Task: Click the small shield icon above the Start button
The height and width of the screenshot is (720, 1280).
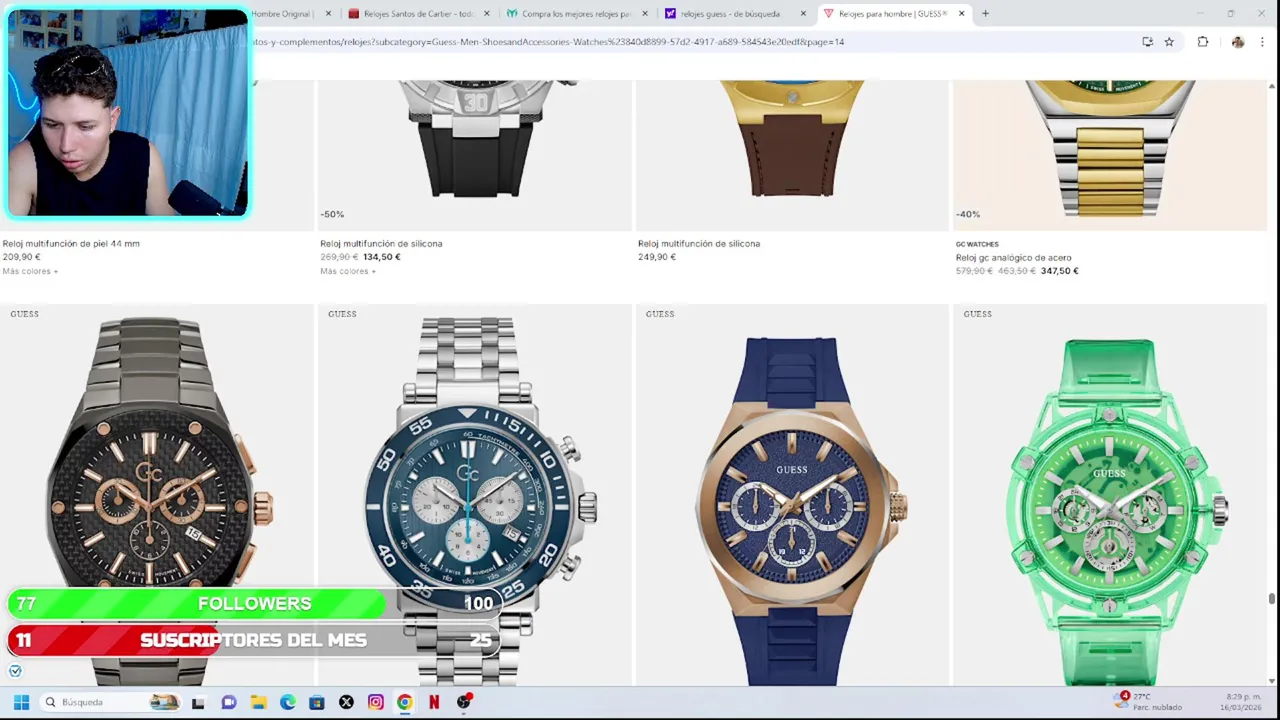Action: (15, 671)
